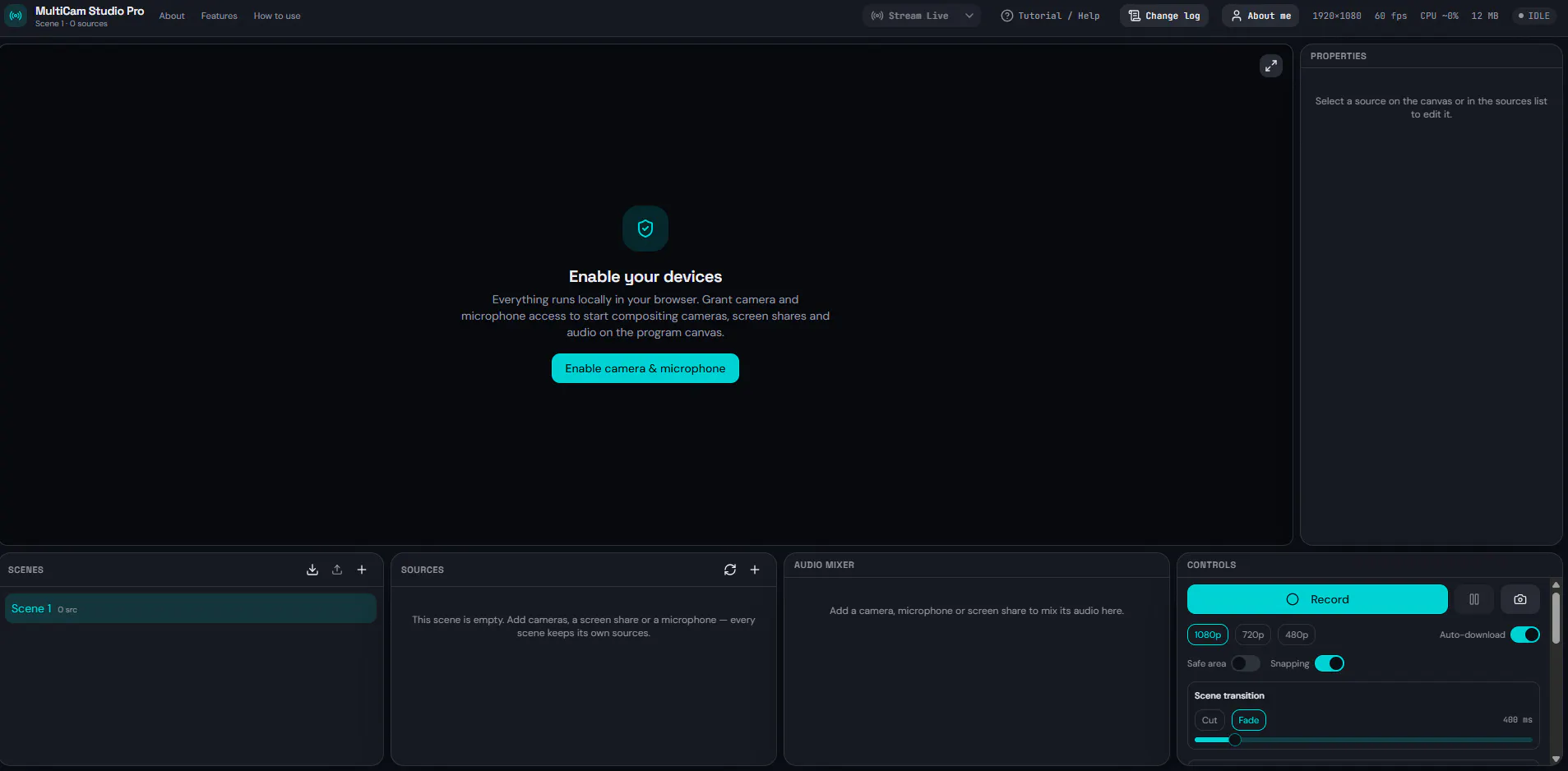Image resolution: width=1568 pixels, height=771 pixels.
Task: Start recording with the Record button
Action: (x=1317, y=599)
